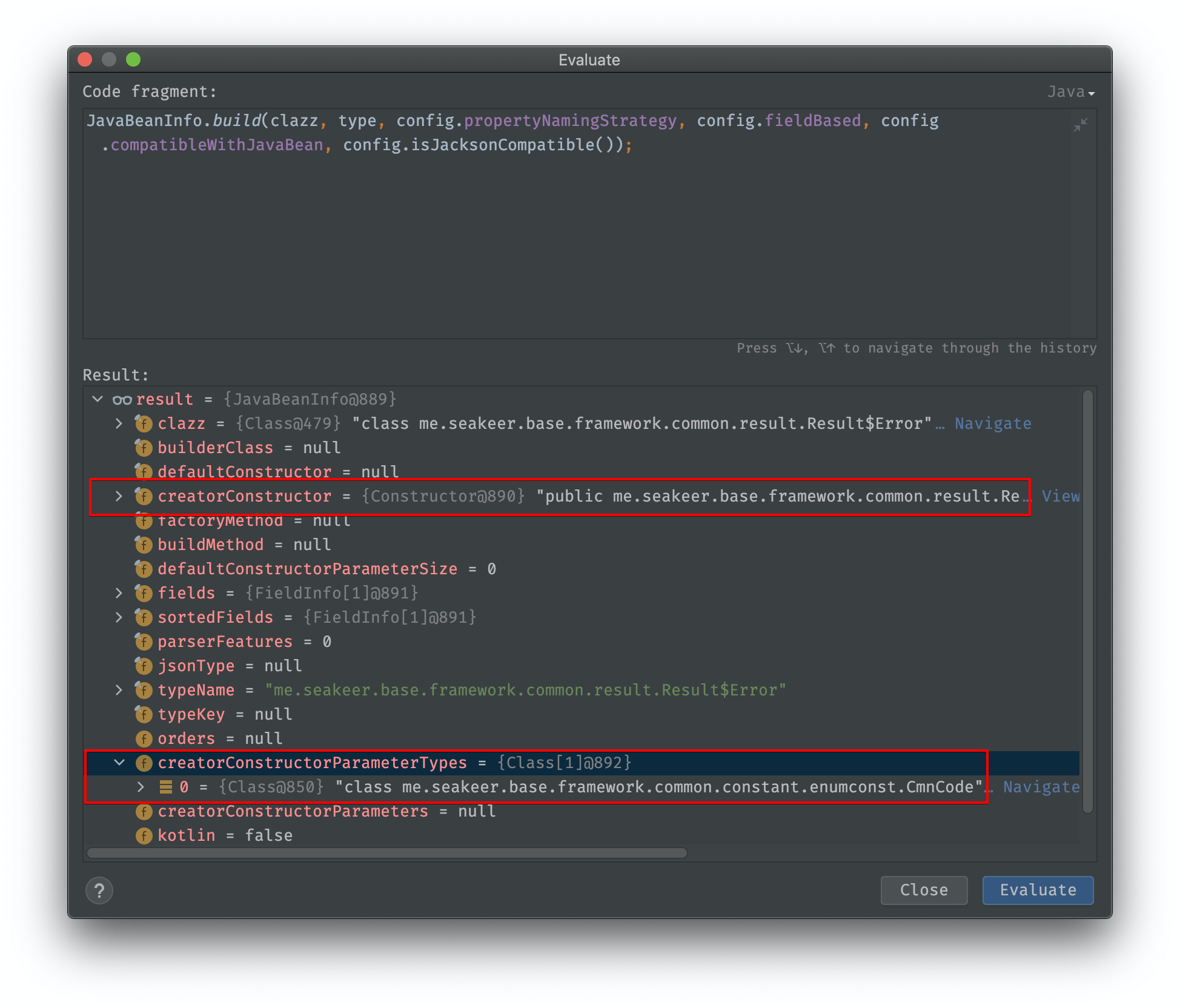Click the Evaluate button
Screen dimensions: 1180x1008
coord(1037,890)
